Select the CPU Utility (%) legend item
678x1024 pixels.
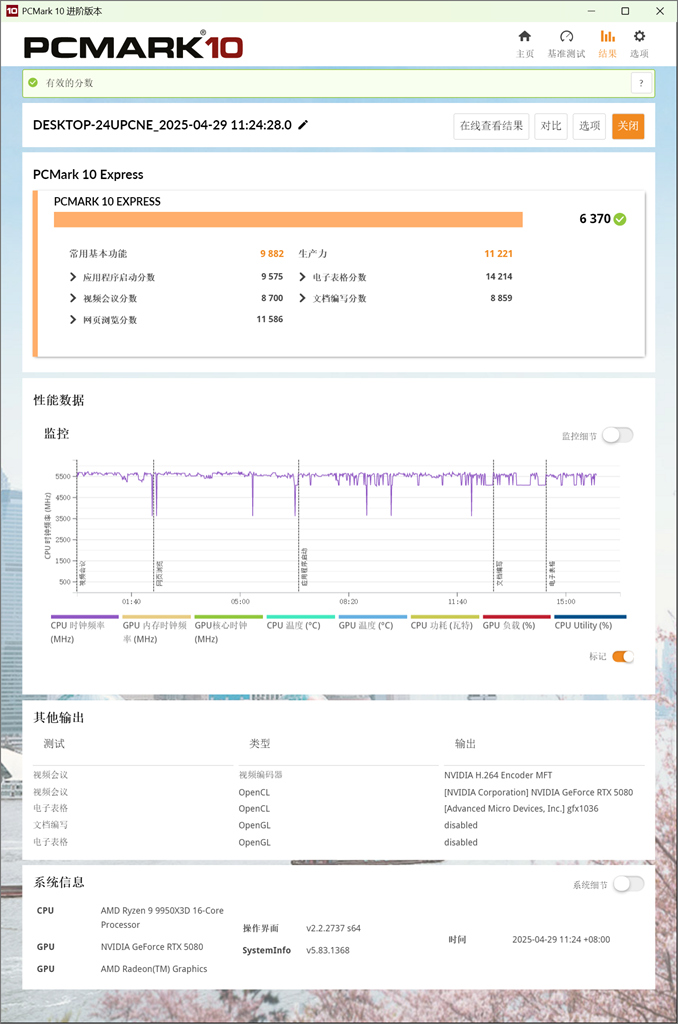click(589, 623)
